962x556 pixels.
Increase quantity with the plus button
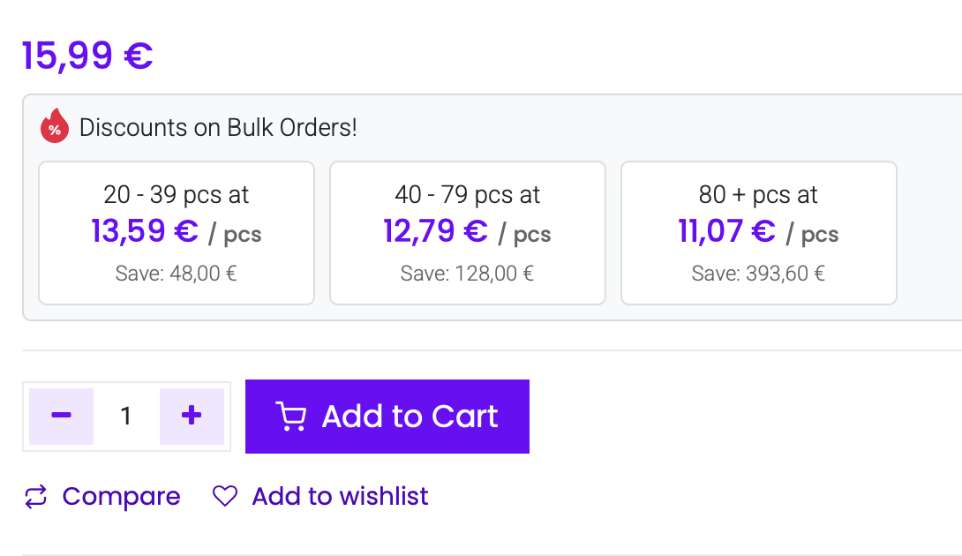click(x=191, y=416)
